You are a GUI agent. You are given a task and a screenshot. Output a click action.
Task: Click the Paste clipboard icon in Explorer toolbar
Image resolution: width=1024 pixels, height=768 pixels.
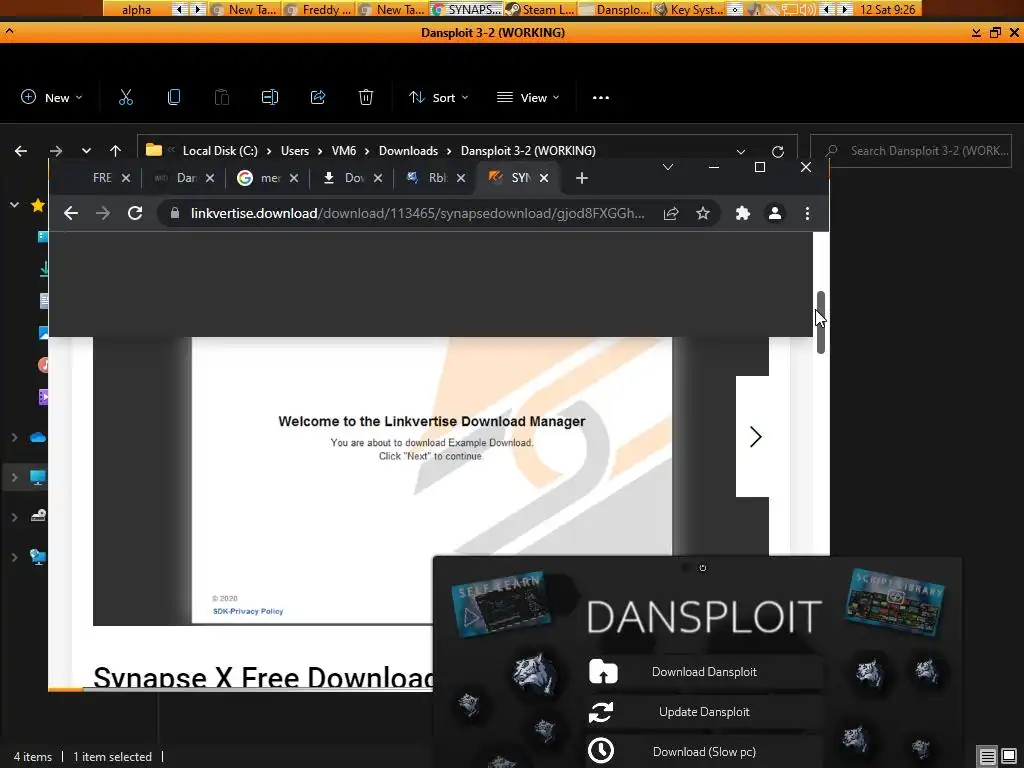click(221, 97)
